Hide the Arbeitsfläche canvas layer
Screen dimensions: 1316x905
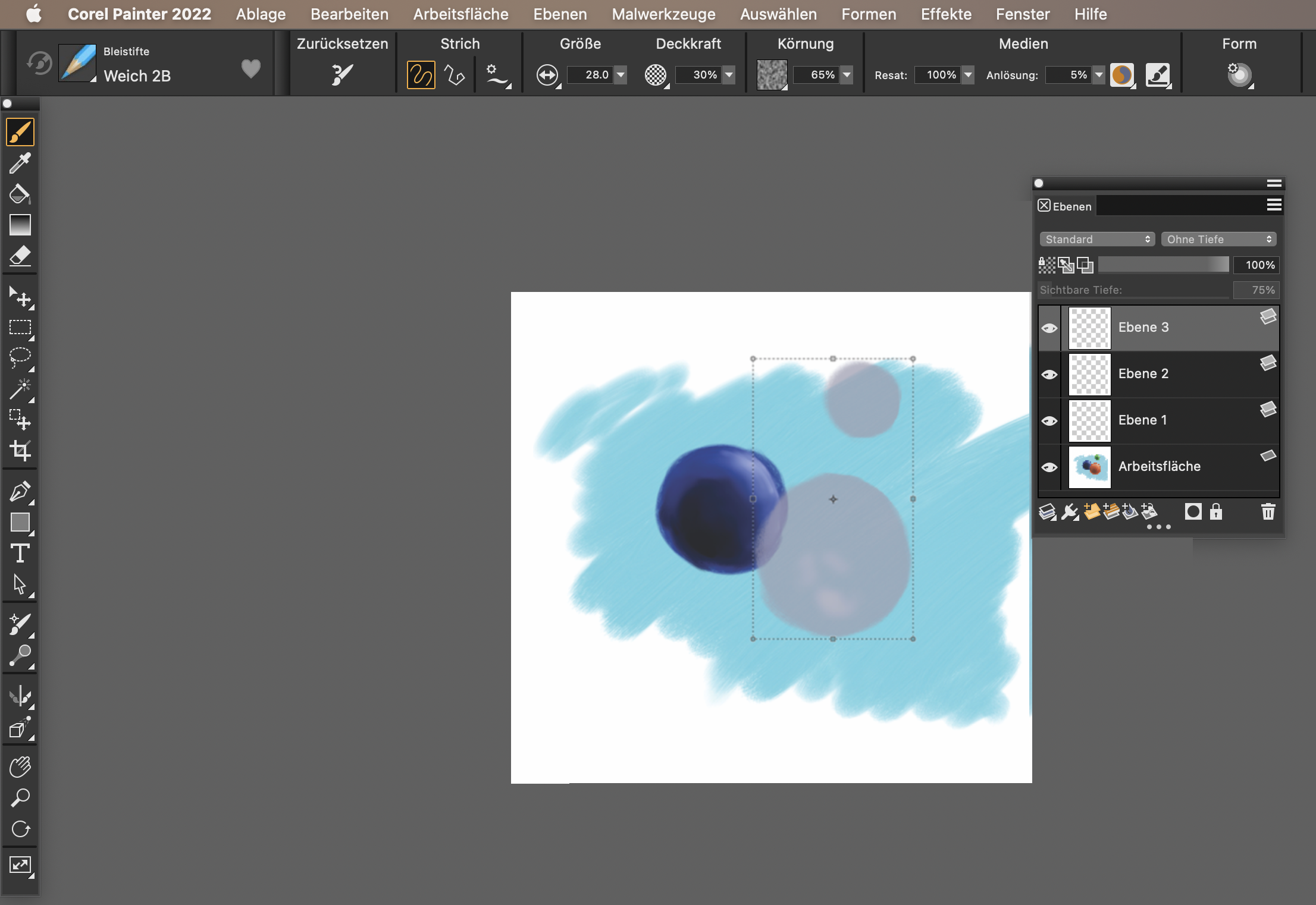click(1049, 467)
